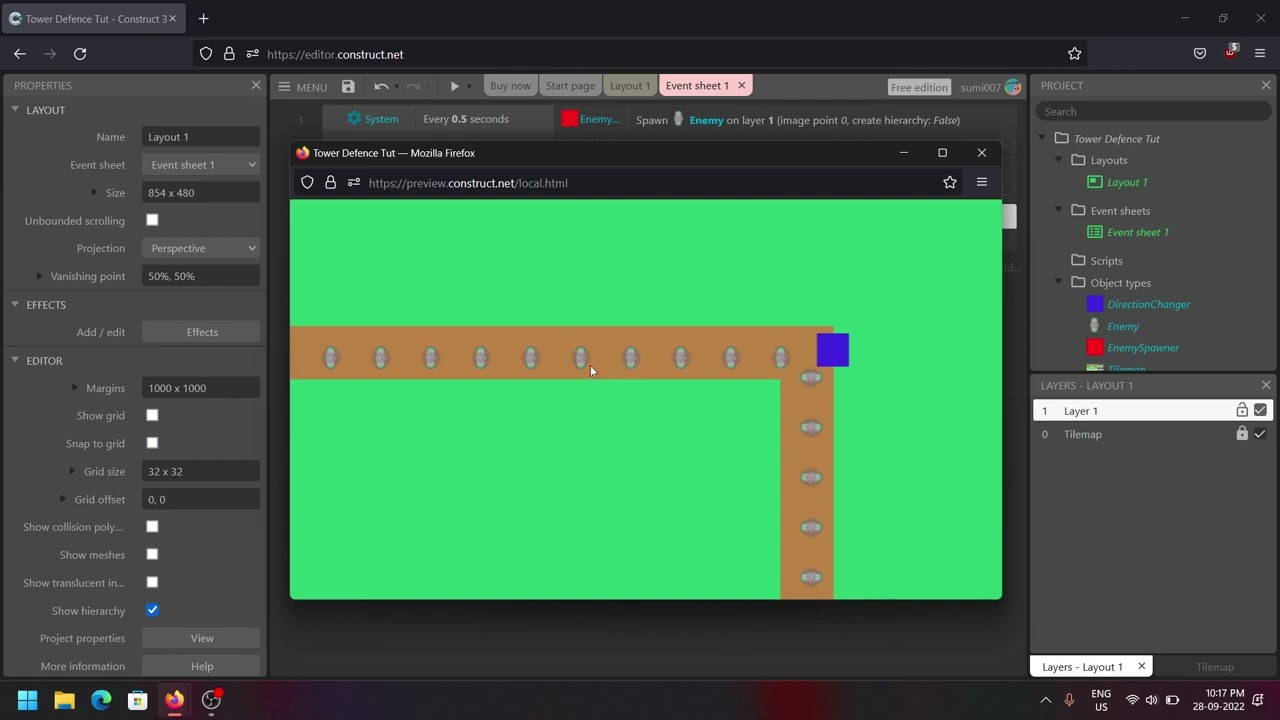This screenshot has height=720, width=1280.
Task: Toggle visibility of Layer 1
Action: point(1260,410)
